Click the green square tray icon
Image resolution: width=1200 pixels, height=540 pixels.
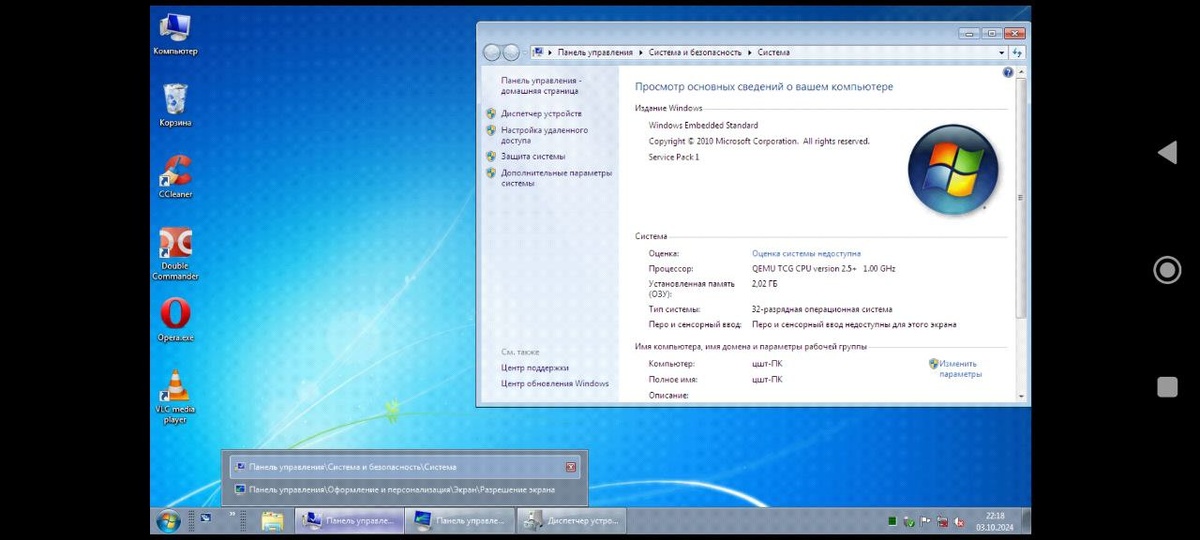pos(892,521)
